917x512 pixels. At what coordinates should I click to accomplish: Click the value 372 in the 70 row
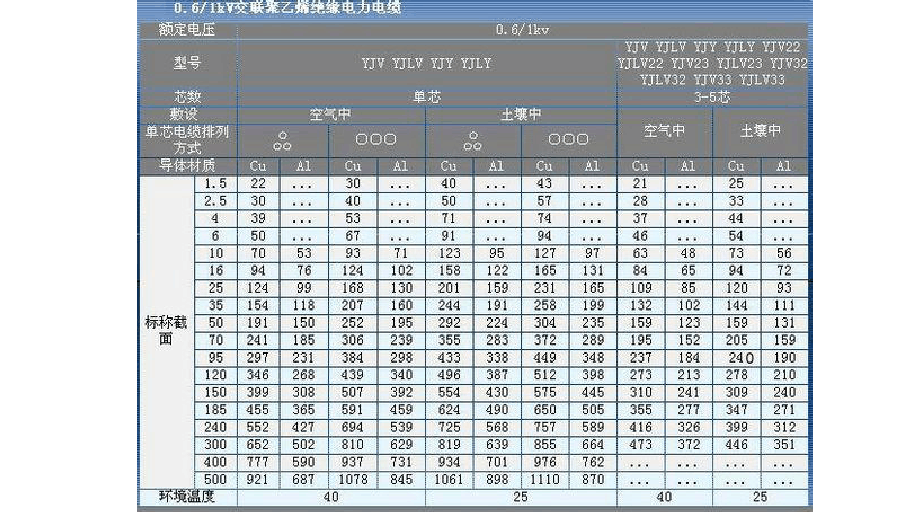[x=544, y=340]
